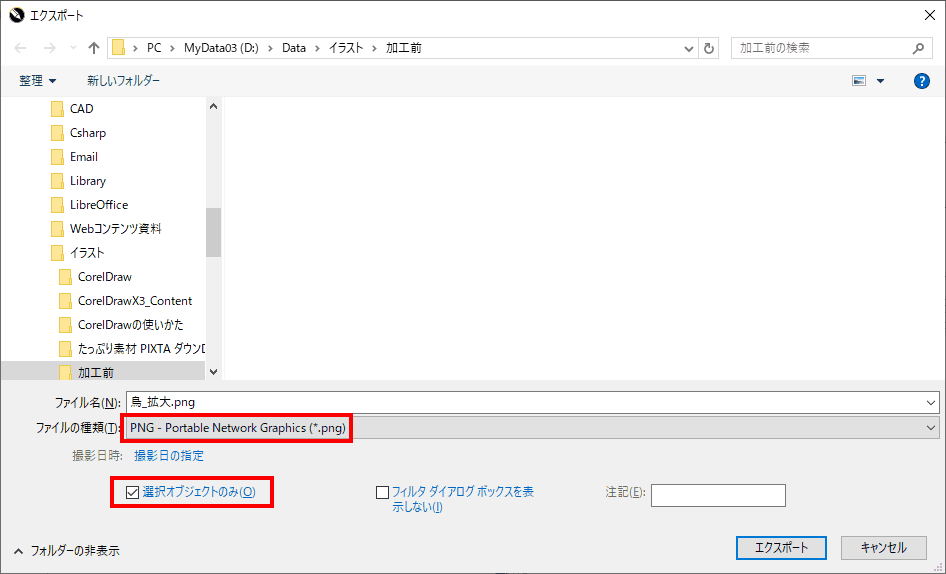The image size is (946, 574).
Task: Click the tree scroll up arrow
Action: [214, 106]
